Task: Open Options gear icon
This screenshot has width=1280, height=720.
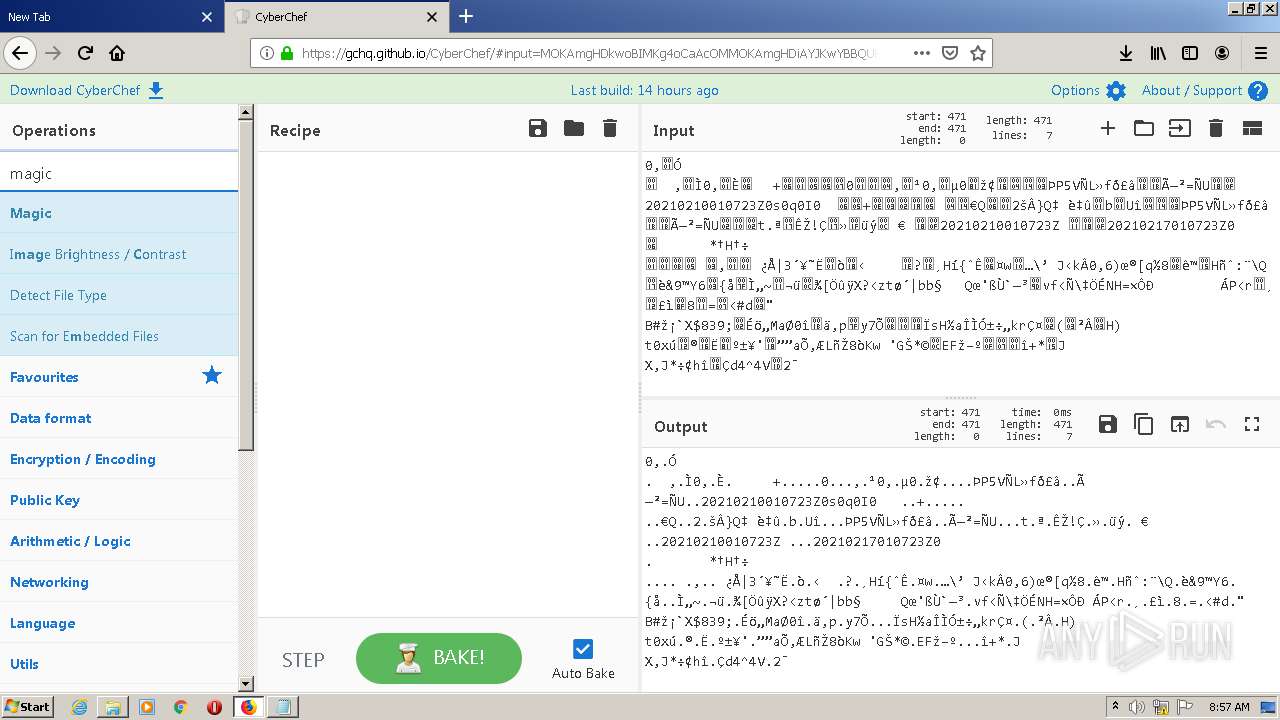Action: pyautogui.click(x=1116, y=91)
